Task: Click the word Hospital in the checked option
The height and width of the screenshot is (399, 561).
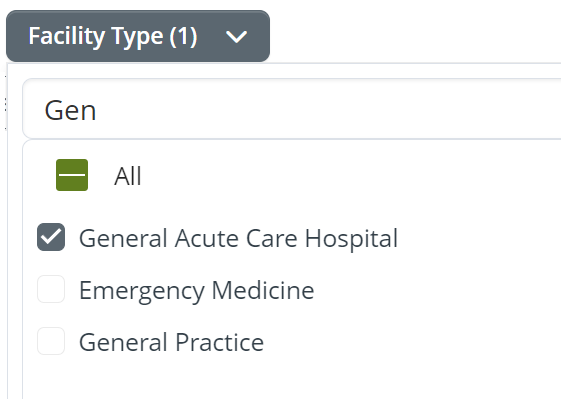Action: [x=351, y=238]
